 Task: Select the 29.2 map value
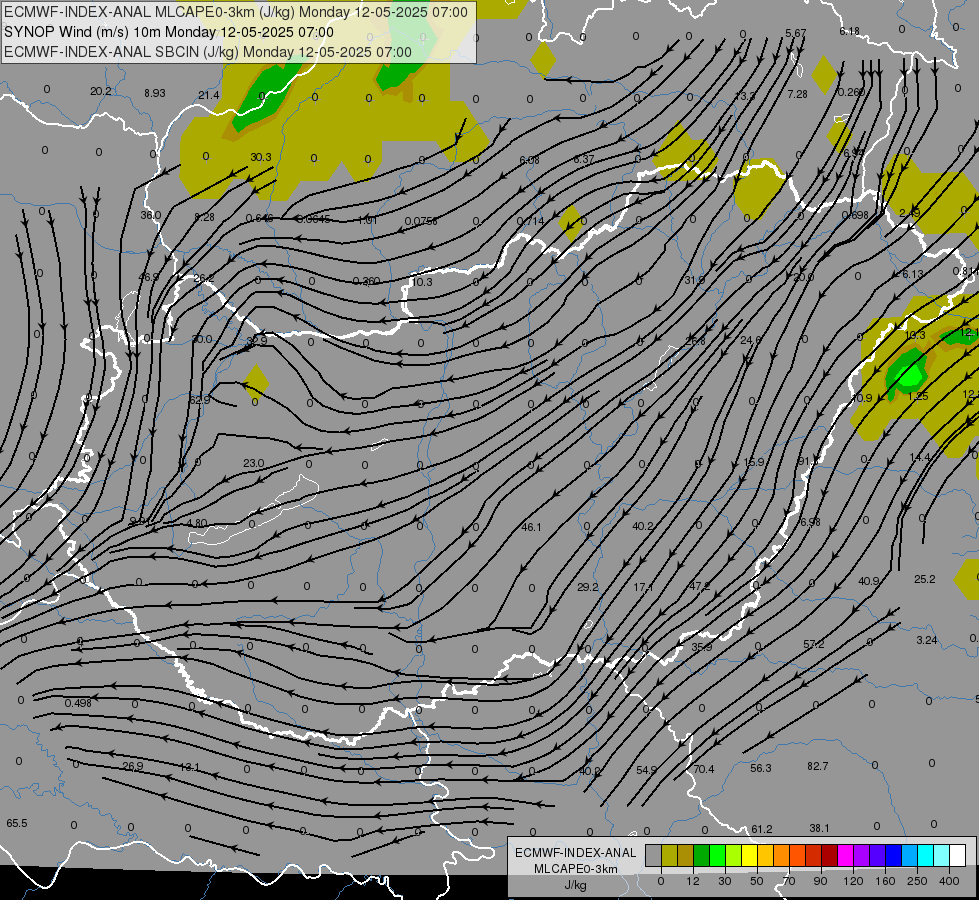point(588,587)
